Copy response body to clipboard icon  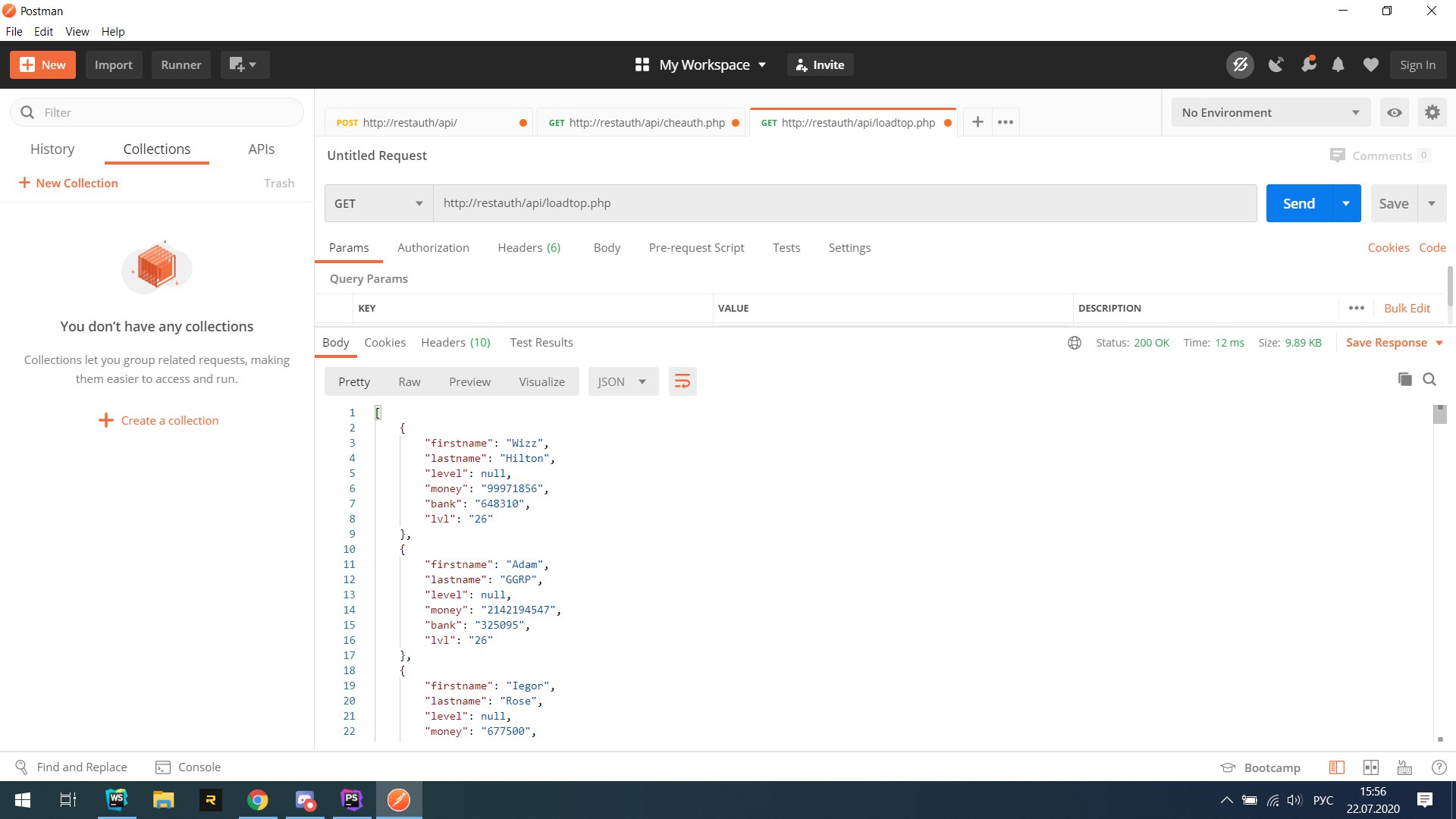1404,379
